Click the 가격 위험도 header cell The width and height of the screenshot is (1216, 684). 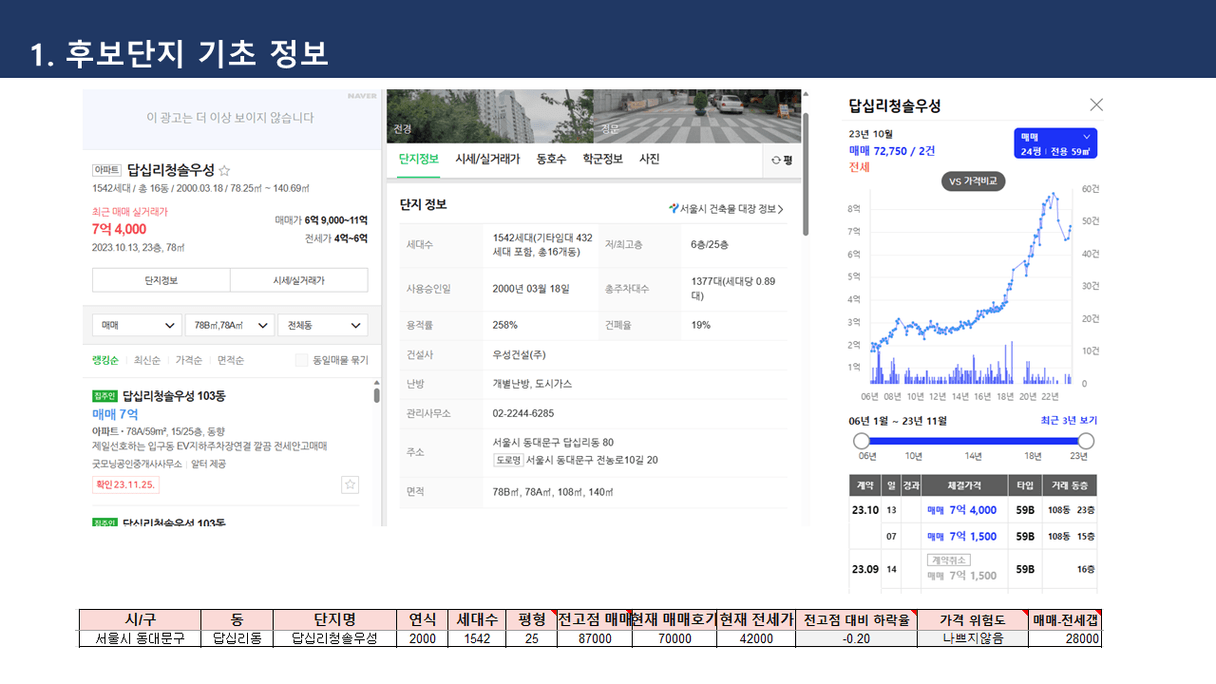(x=972, y=620)
